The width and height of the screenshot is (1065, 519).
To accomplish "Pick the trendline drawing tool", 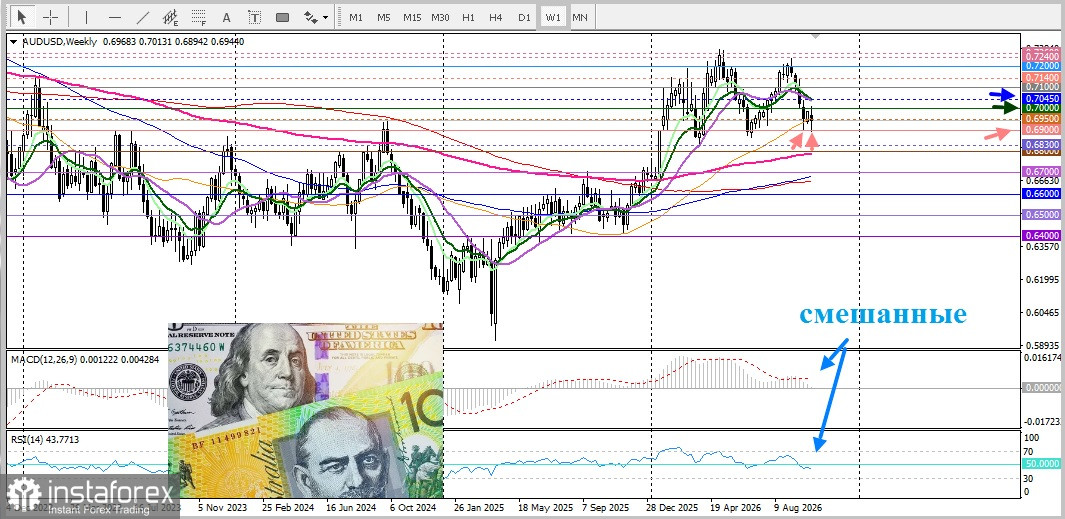I will pos(143,16).
